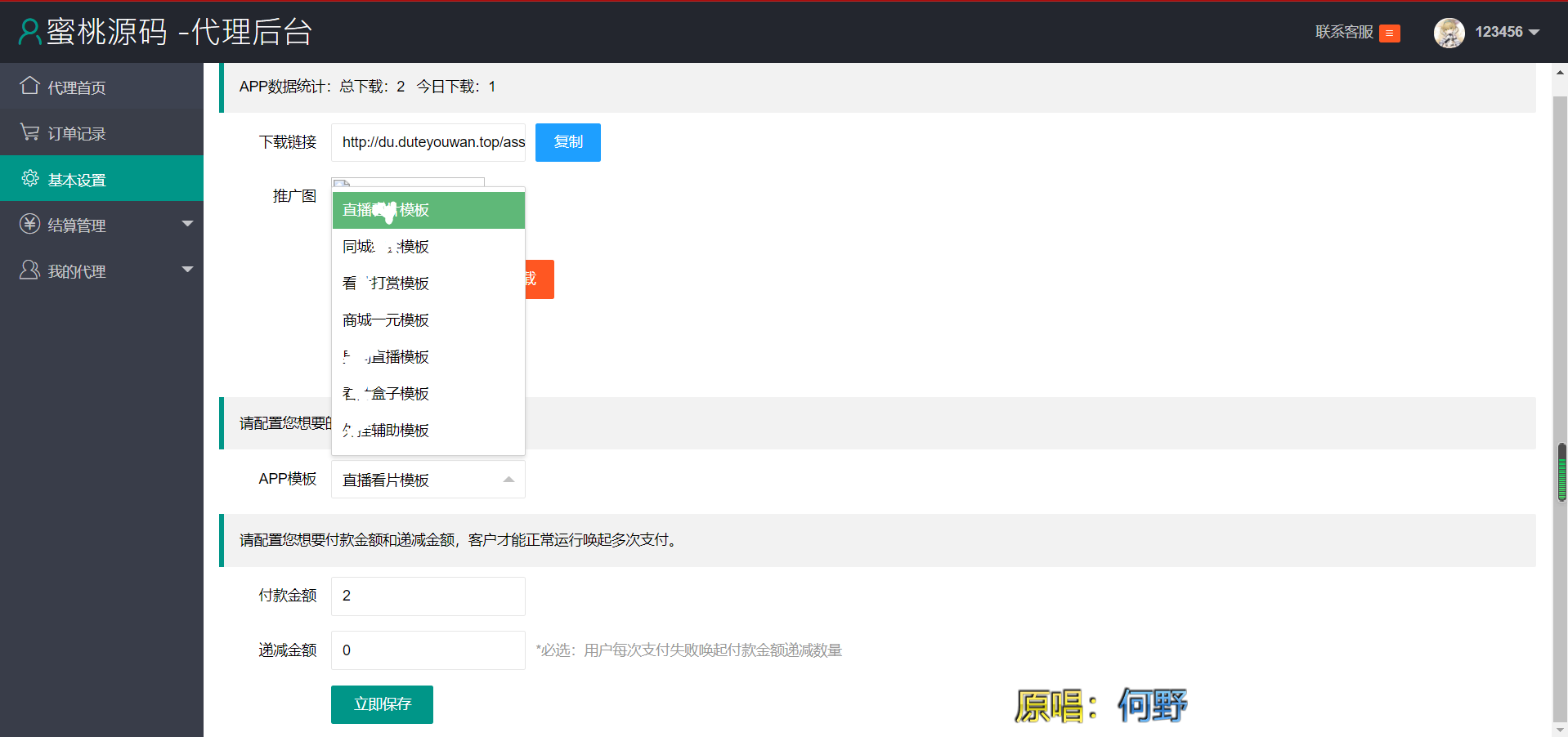Click the person icon for 我的代理
1568x737 pixels.
point(29,270)
